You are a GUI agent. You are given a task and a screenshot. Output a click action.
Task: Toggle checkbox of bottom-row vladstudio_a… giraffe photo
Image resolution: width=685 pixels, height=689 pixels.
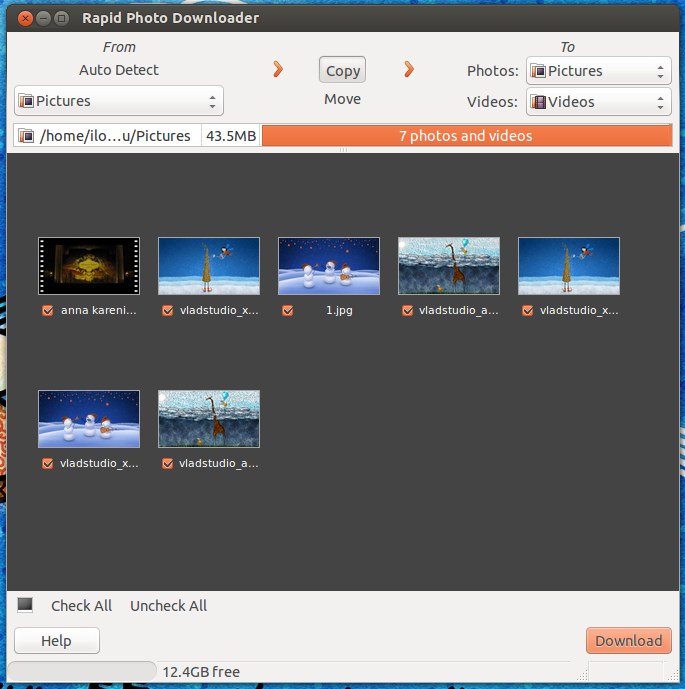click(x=167, y=464)
